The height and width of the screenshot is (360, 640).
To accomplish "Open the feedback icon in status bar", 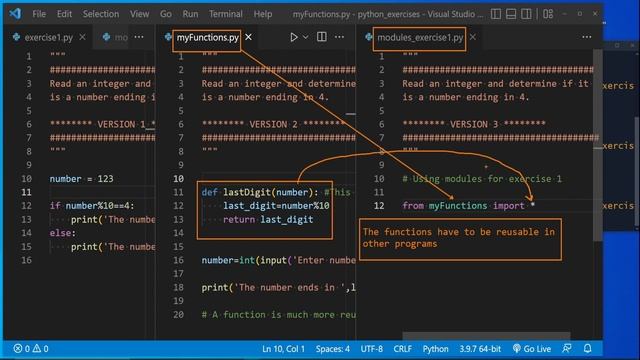I will pyautogui.click(x=567, y=349).
